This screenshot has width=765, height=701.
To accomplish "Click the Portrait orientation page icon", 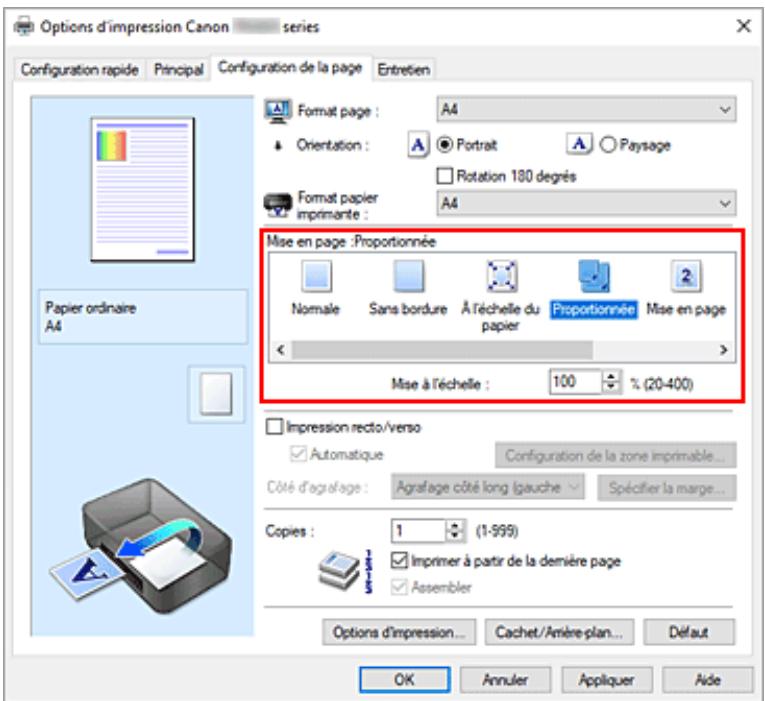I will point(418,144).
